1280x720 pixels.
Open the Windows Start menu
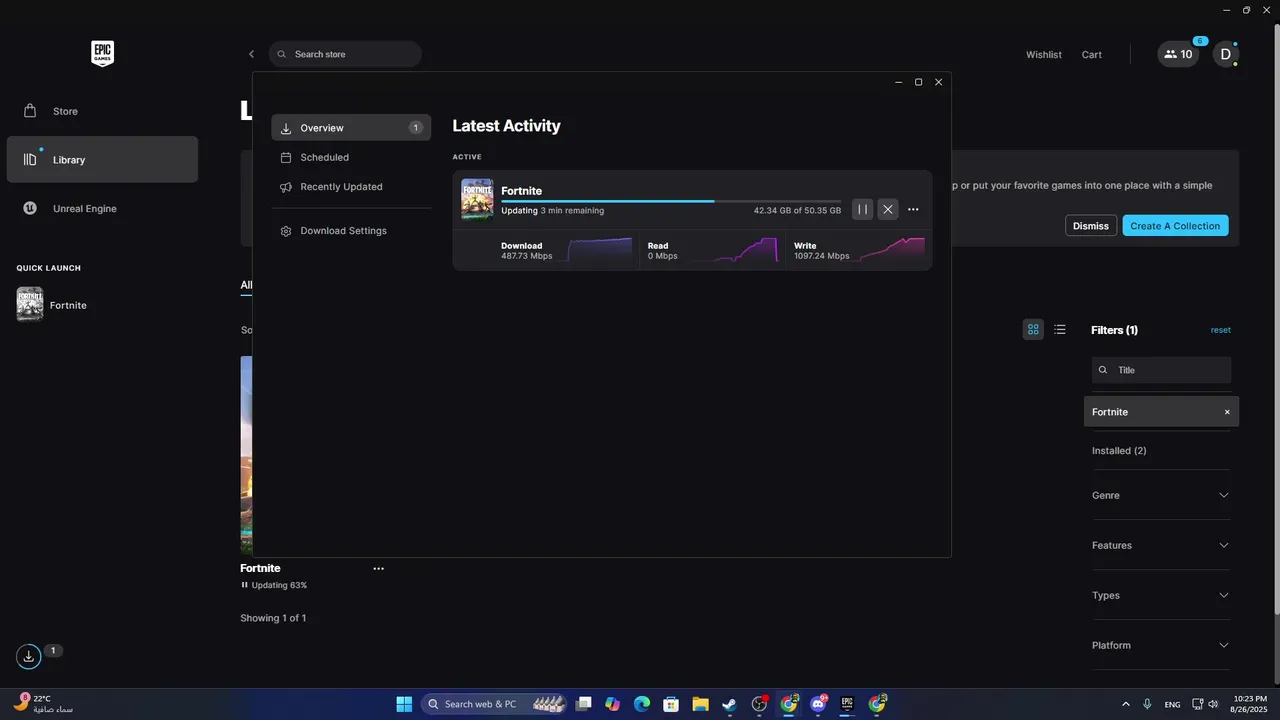click(x=404, y=704)
